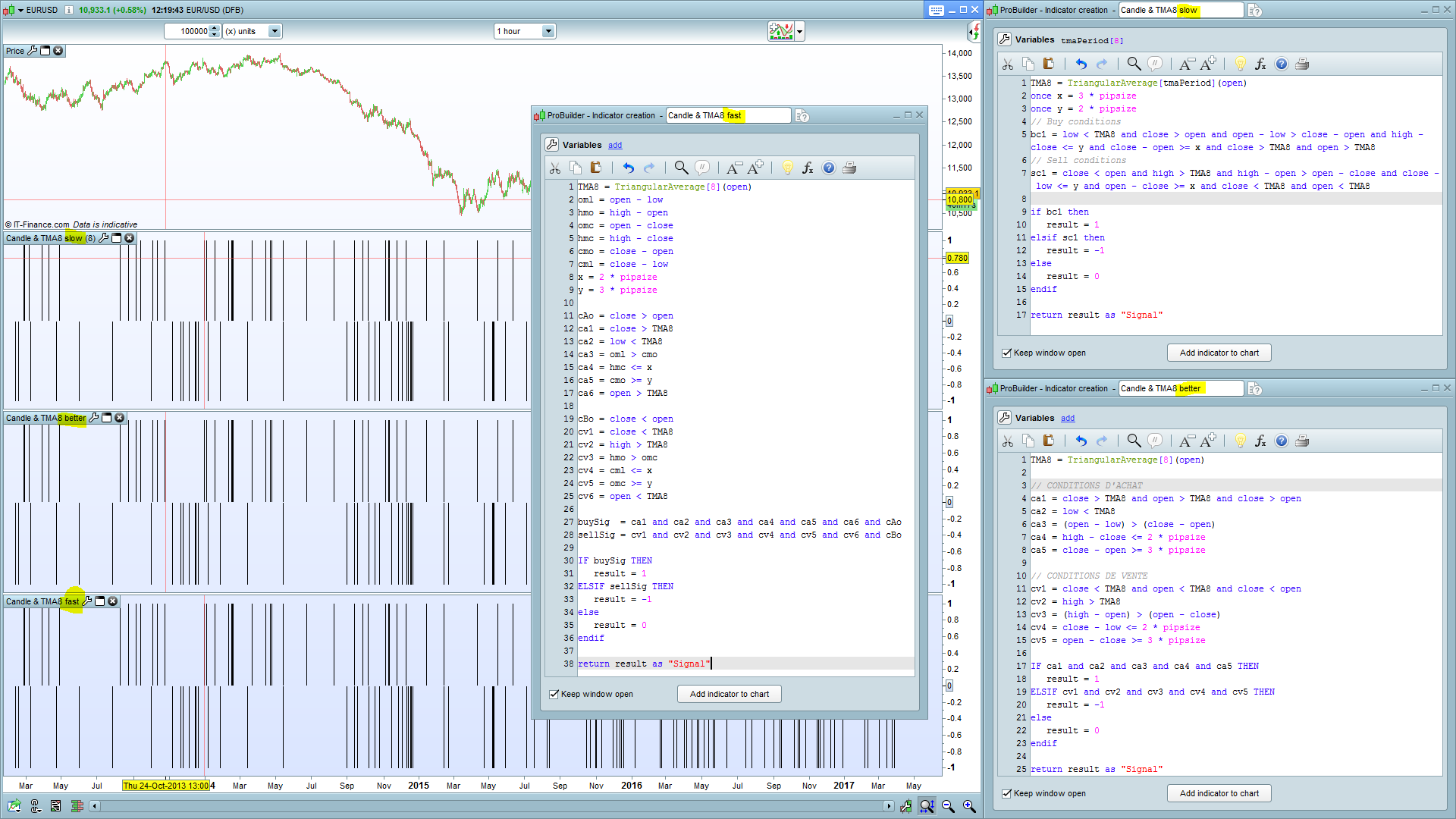Screen dimensions: 1456x819
Task: Toggle Keep window open in slow editor
Action: point(1007,353)
